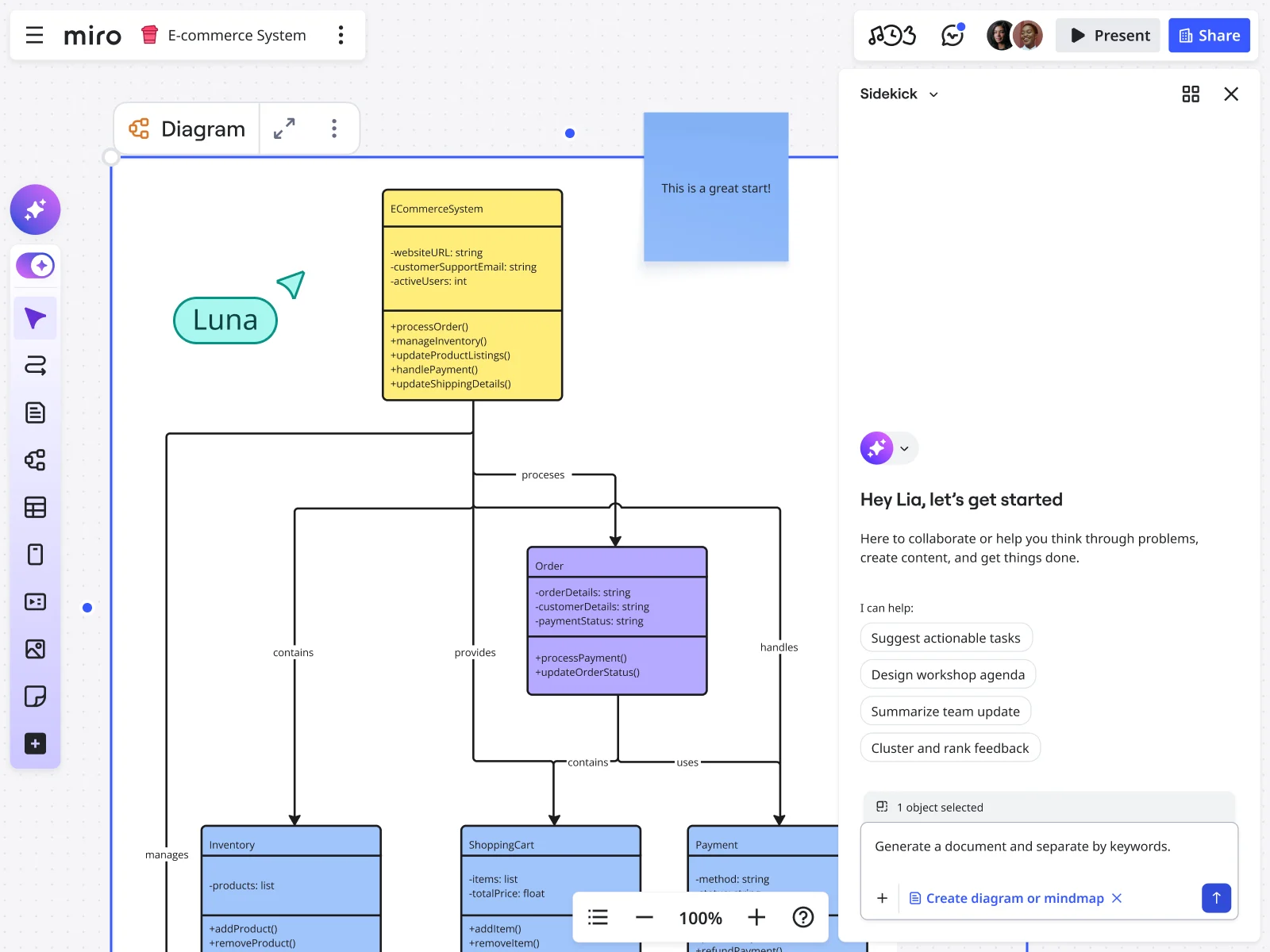Image resolution: width=1270 pixels, height=952 pixels.
Task: Open the main hamburger menu
Action: click(x=34, y=35)
